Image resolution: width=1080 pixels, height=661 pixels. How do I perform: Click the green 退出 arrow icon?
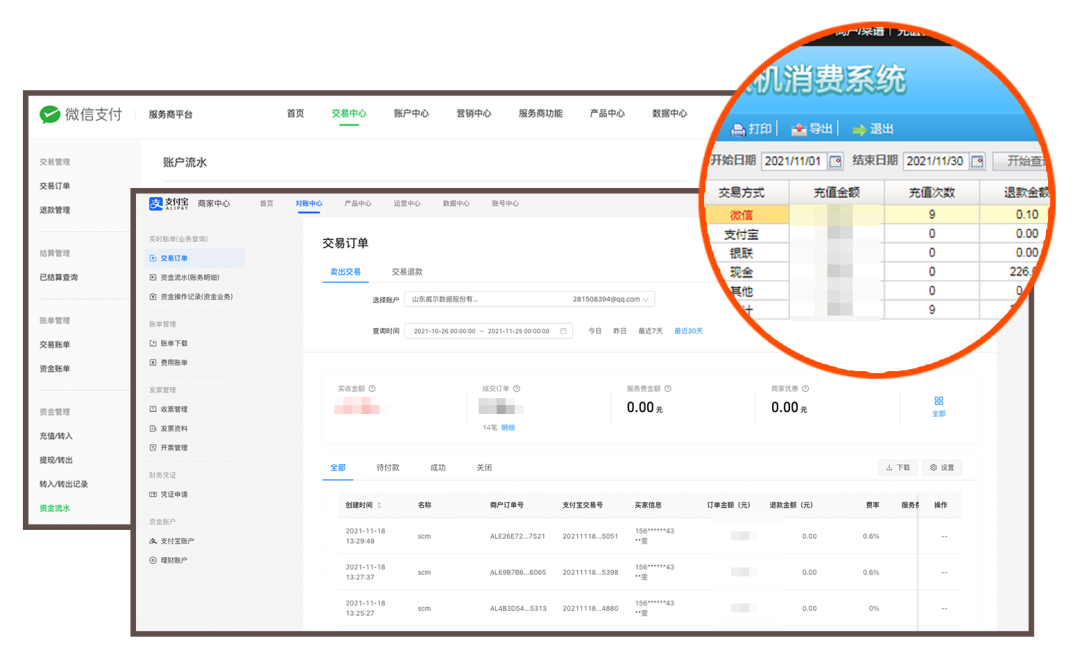pyautogui.click(x=858, y=129)
